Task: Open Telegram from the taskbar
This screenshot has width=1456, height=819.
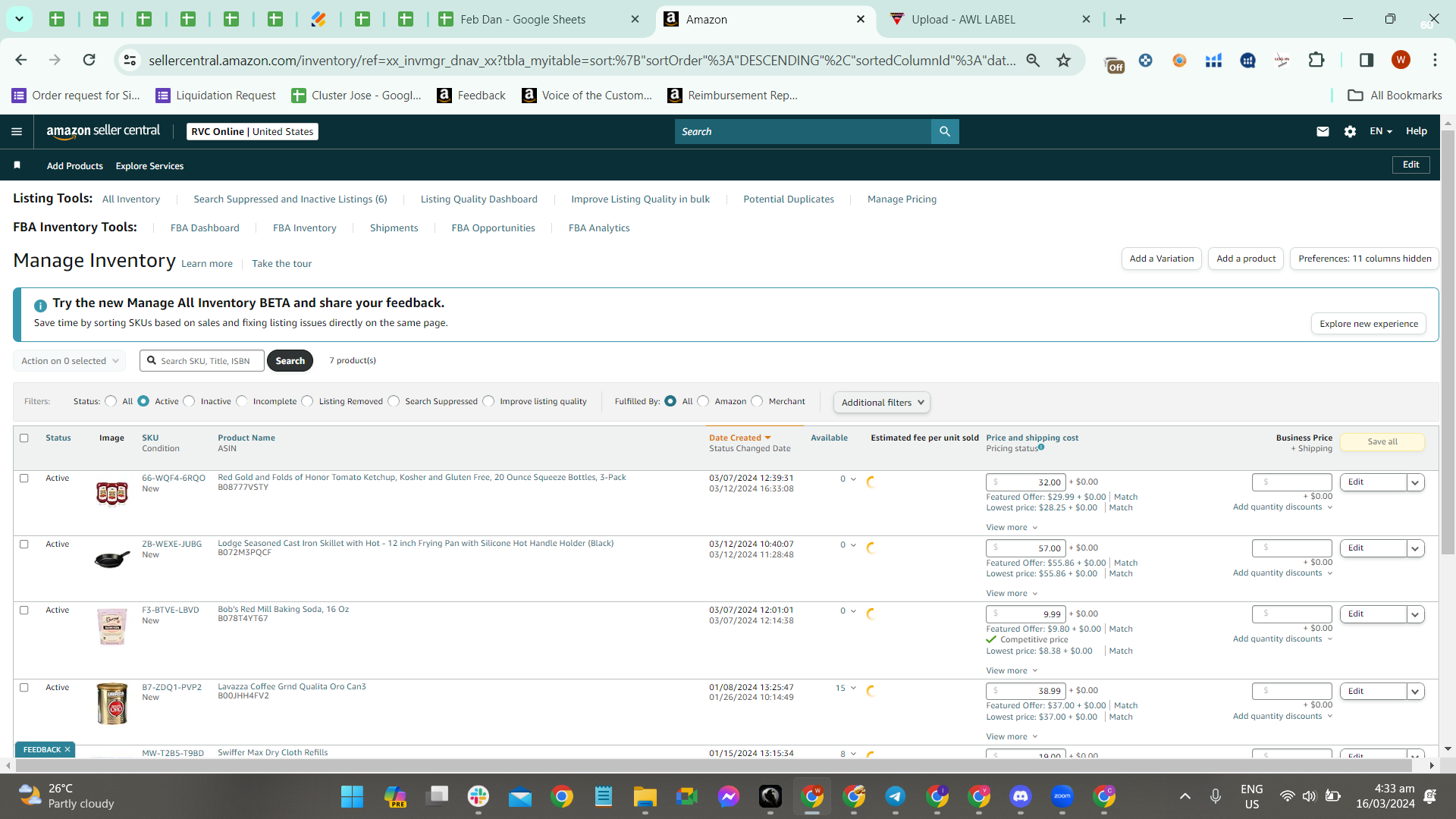Action: 896,796
